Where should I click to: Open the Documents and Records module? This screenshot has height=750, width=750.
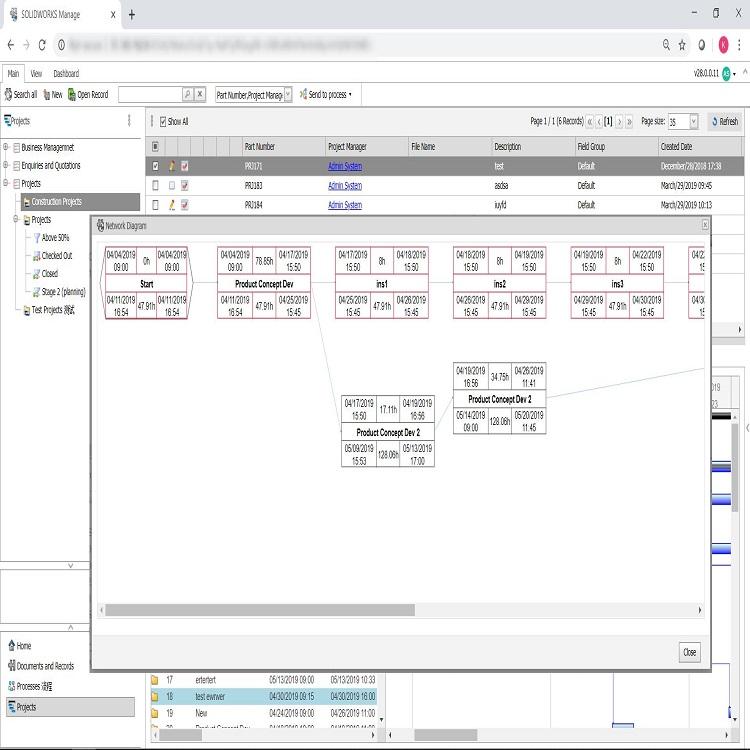(45, 666)
